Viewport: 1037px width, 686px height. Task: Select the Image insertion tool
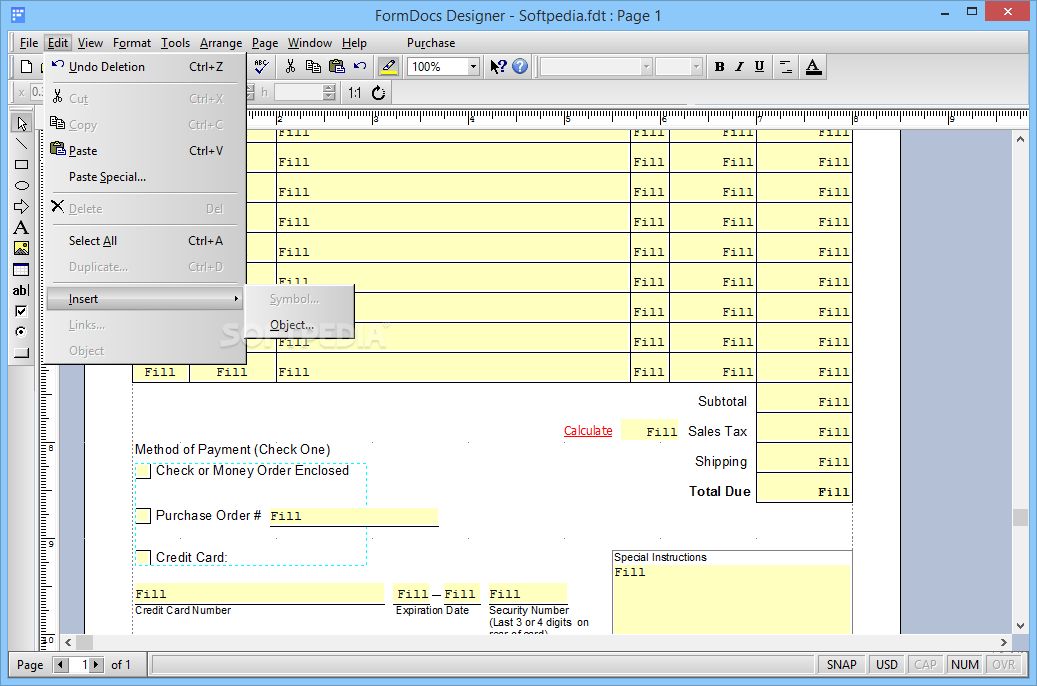pos(21,248)
